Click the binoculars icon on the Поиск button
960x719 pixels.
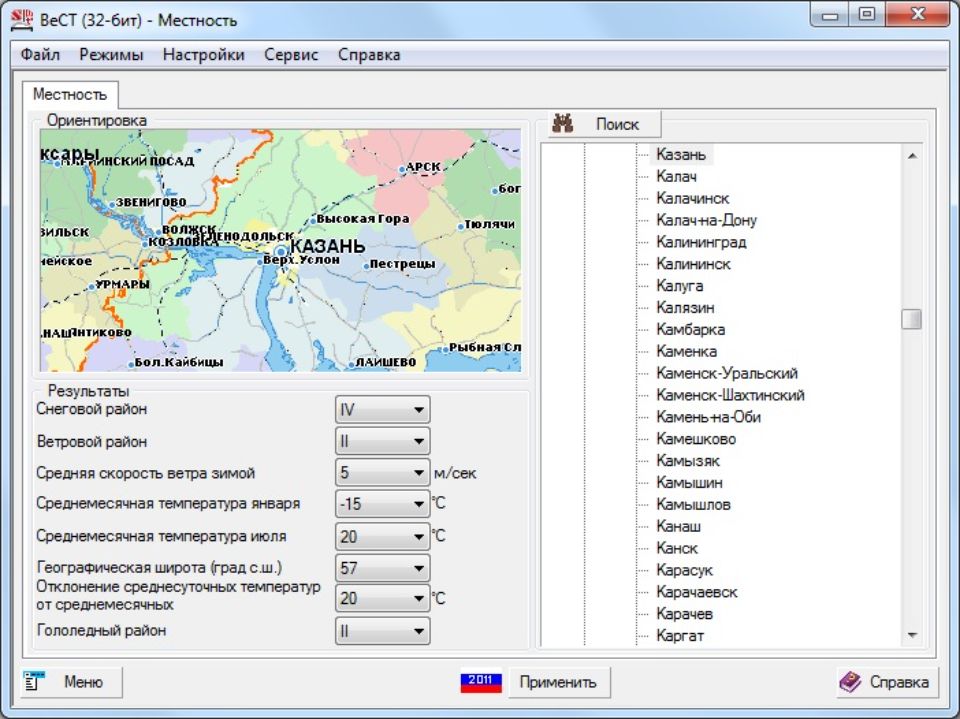563,124
